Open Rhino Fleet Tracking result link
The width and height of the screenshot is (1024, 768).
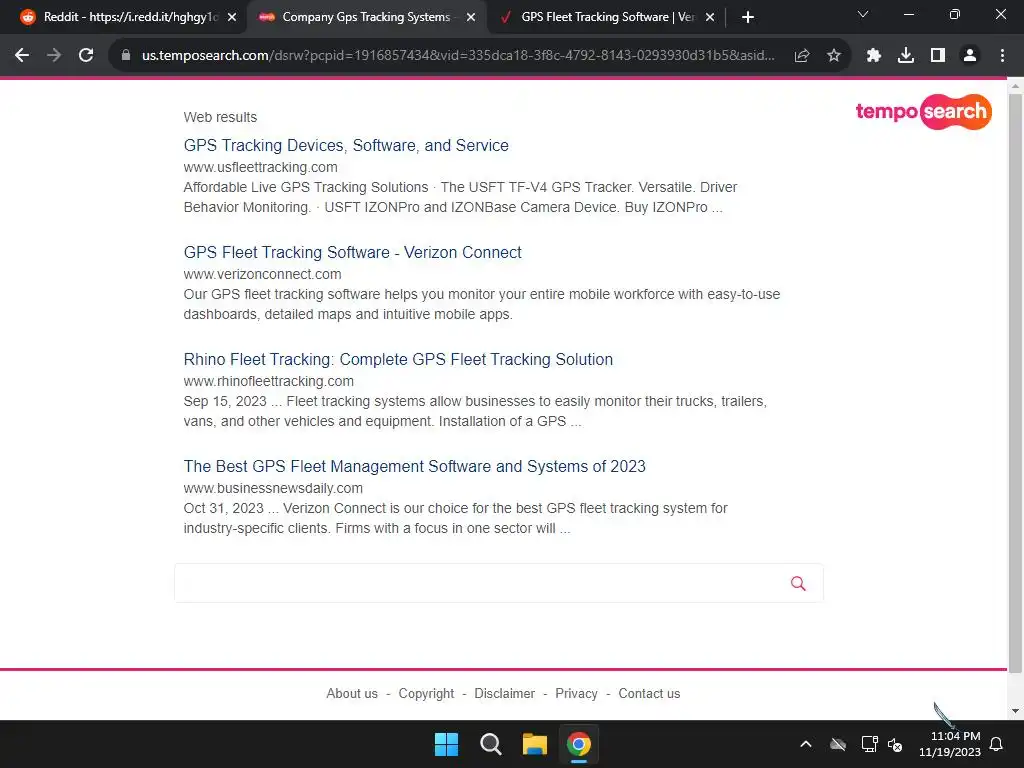tap(398, 360)
